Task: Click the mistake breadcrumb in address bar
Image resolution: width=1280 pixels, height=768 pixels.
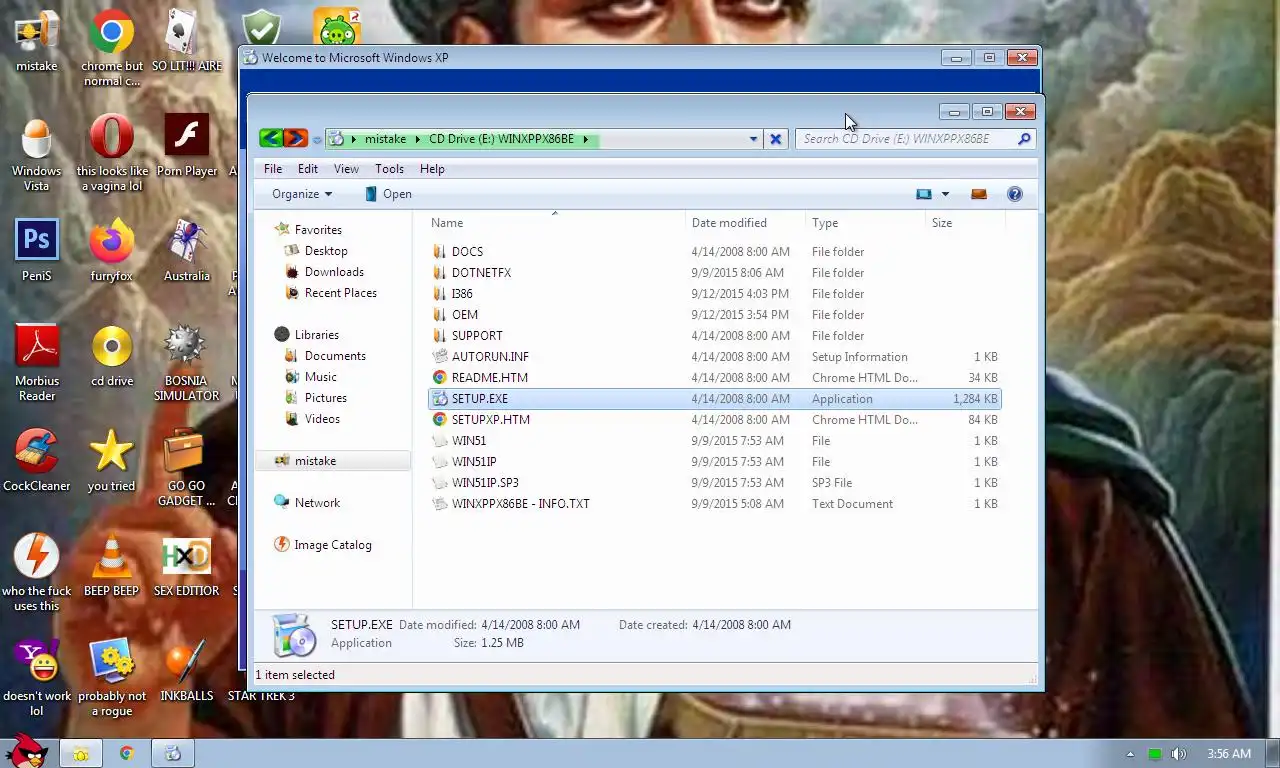Action: pyautogui.click(x=385, y=139)
